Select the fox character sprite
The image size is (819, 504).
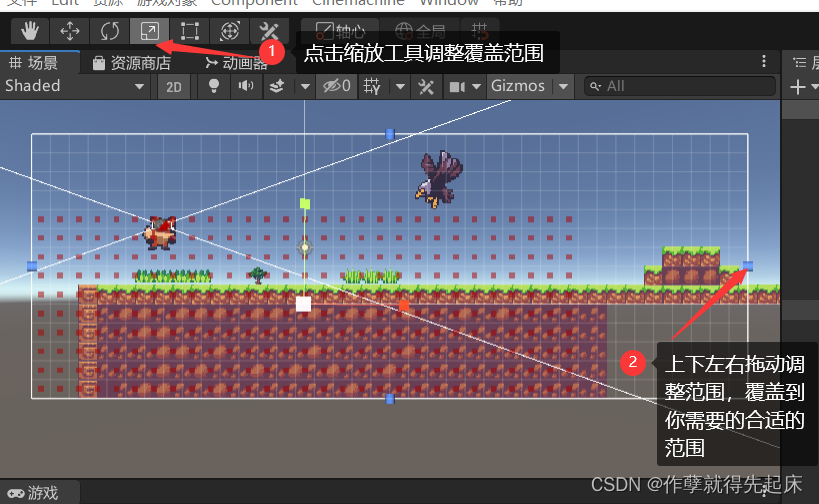coord(160,233)
